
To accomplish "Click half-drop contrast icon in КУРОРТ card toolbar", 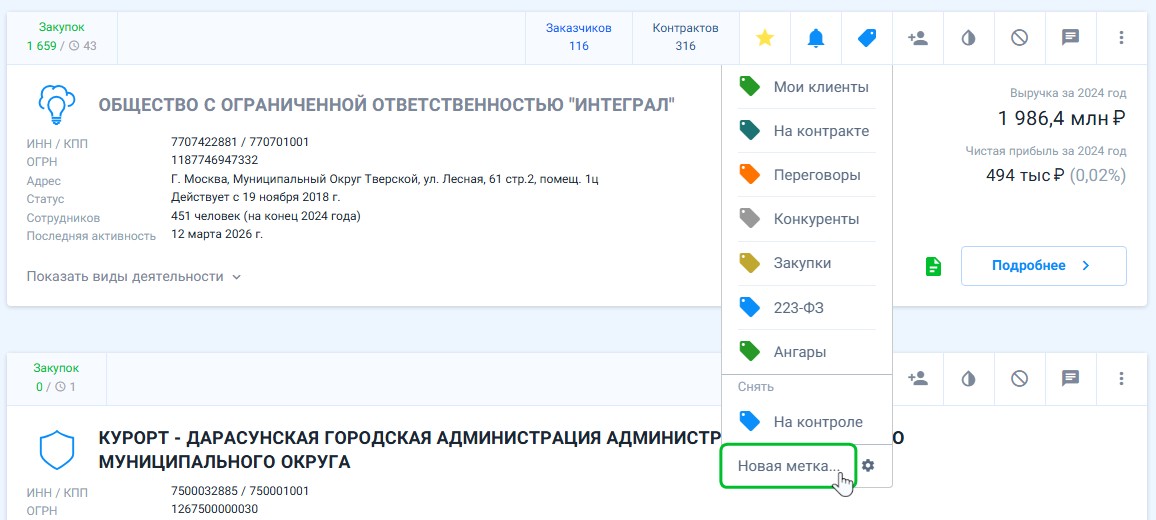I will (x=969, y=378).
